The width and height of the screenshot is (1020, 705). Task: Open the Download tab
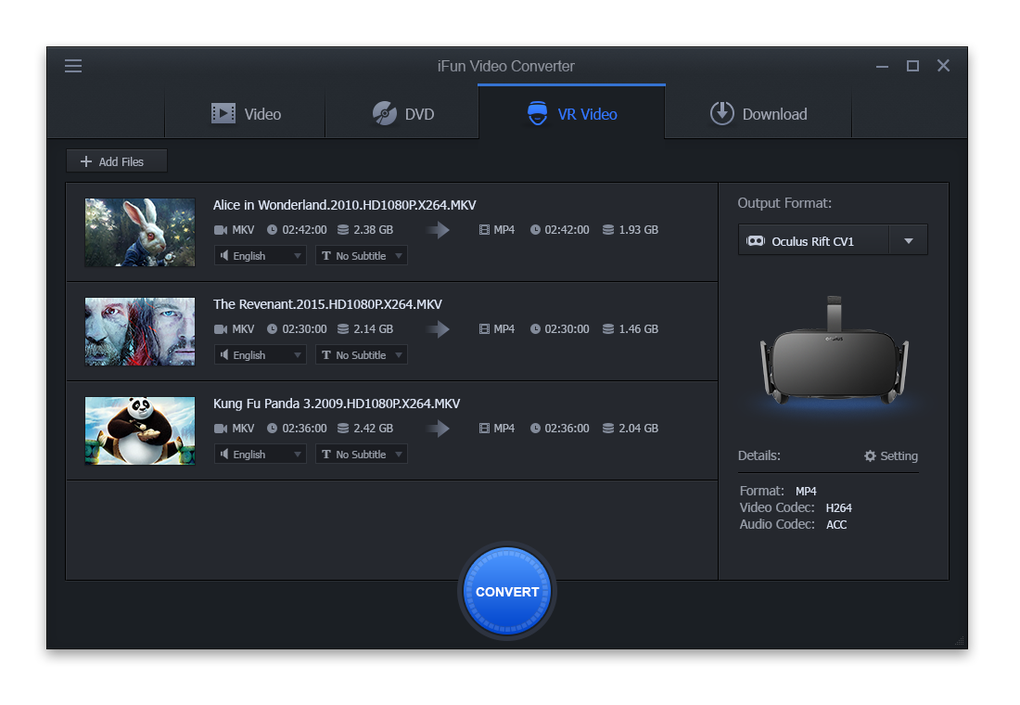[758, 114]
